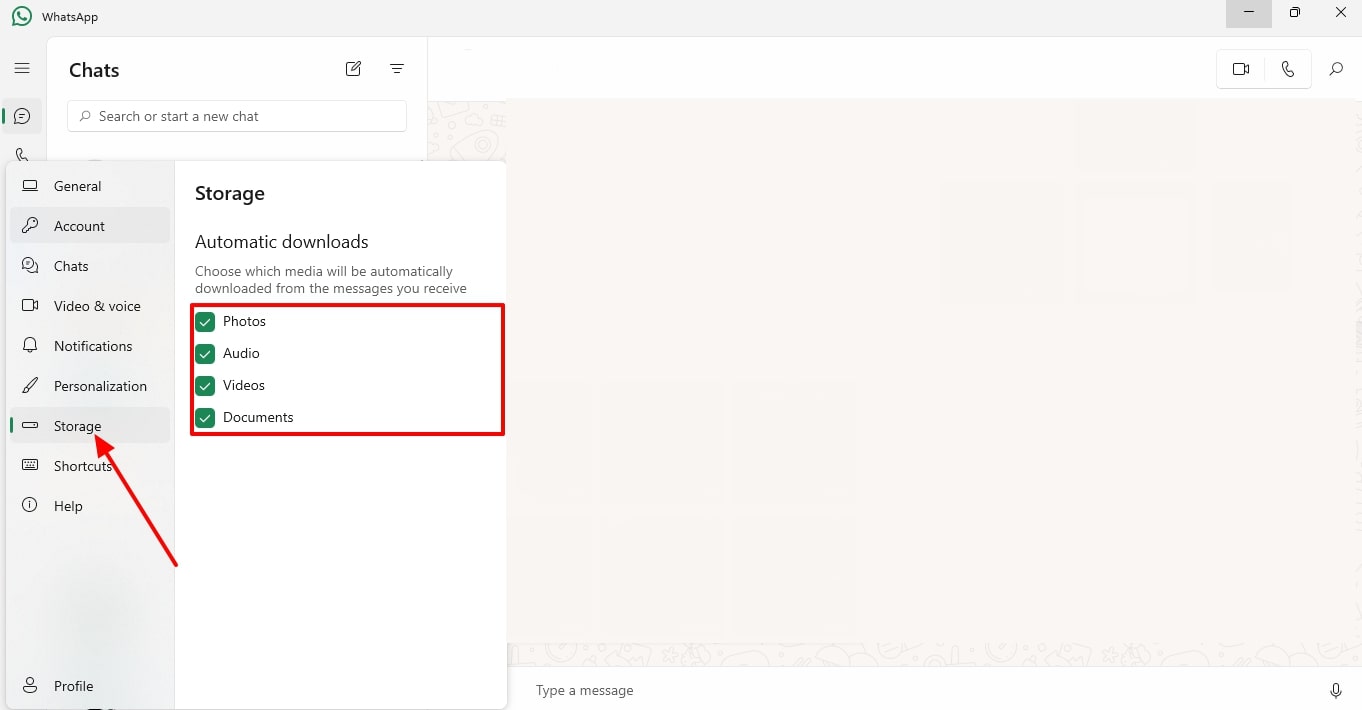Uncheck Audio automatic download
The height and width of the screenshot is (710, 1362).
[205, 353]
